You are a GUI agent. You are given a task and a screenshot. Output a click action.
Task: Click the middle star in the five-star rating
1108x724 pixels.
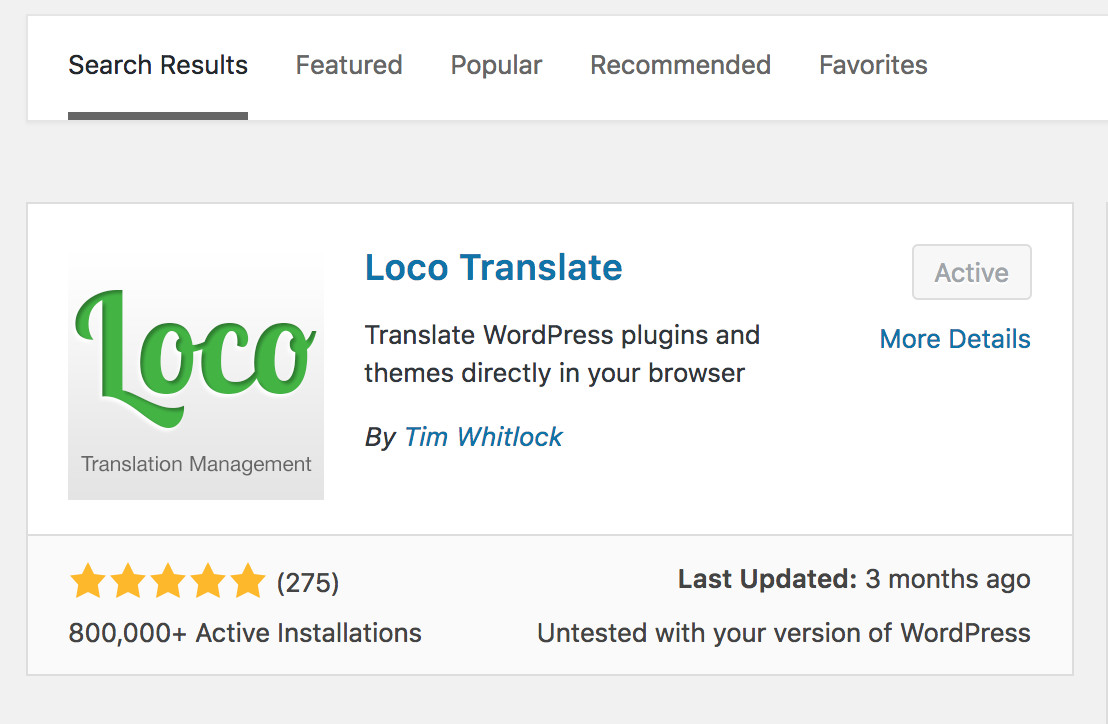click(x=167, y=580)
